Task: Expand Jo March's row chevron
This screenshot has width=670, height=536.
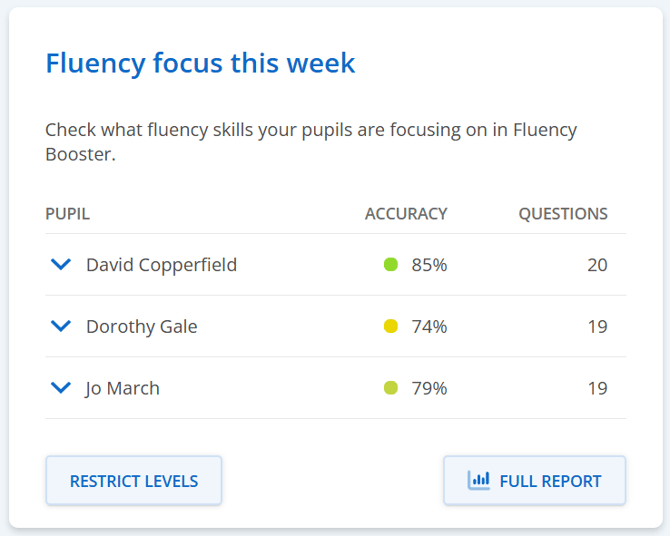Action: 61,388
